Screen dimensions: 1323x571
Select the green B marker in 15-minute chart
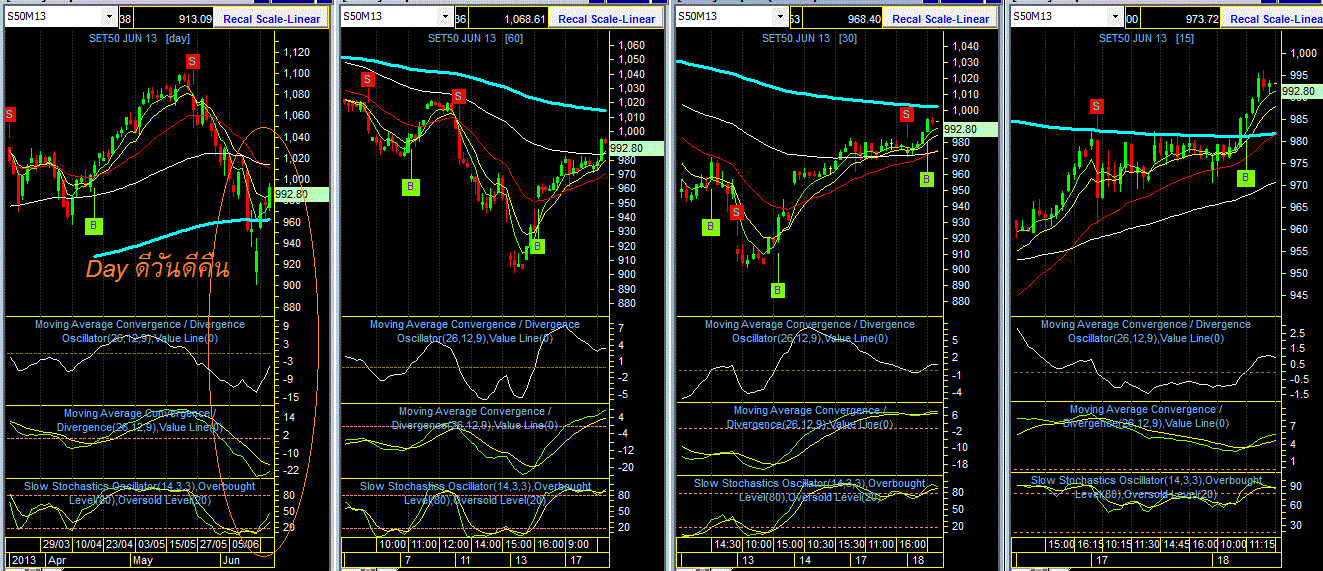[1246, 177]
